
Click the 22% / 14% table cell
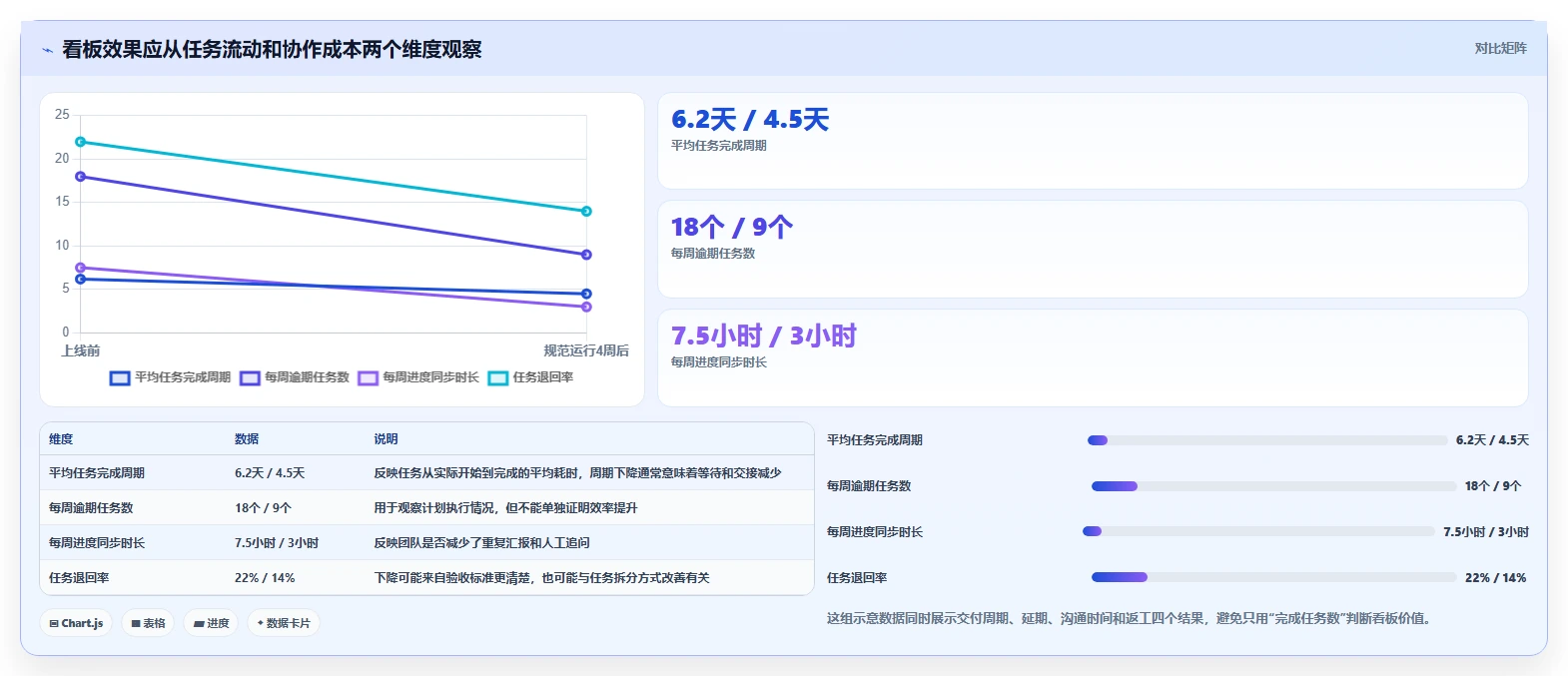(x=265, y=578)
